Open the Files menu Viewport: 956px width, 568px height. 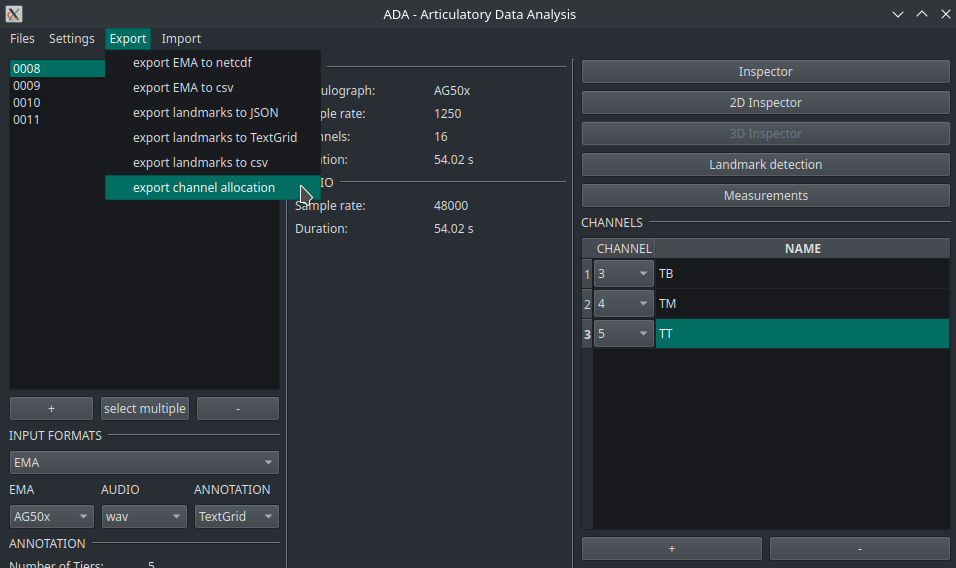tap(22, 39)
